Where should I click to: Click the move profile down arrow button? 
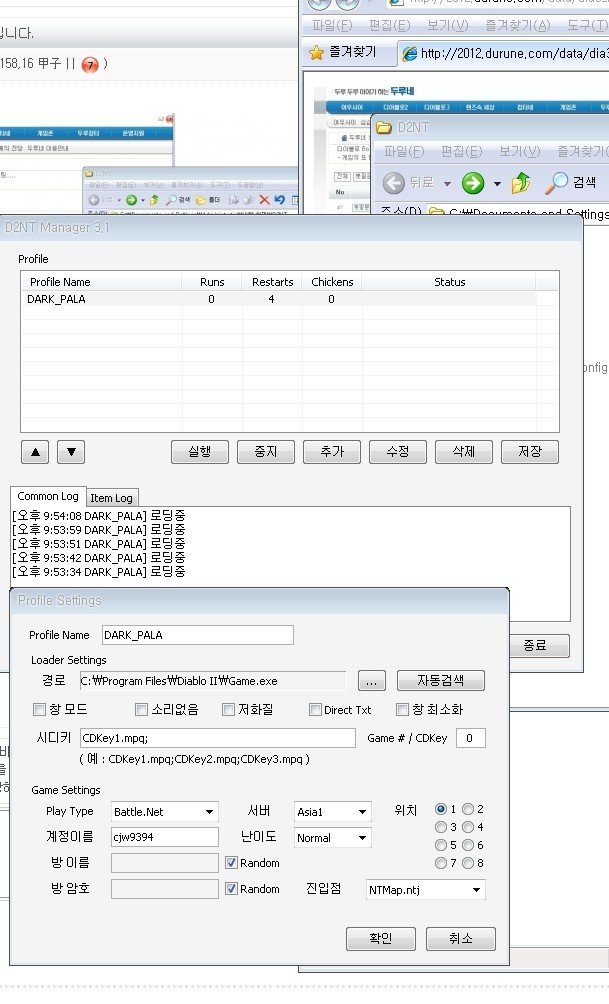(x=70, y=452)
